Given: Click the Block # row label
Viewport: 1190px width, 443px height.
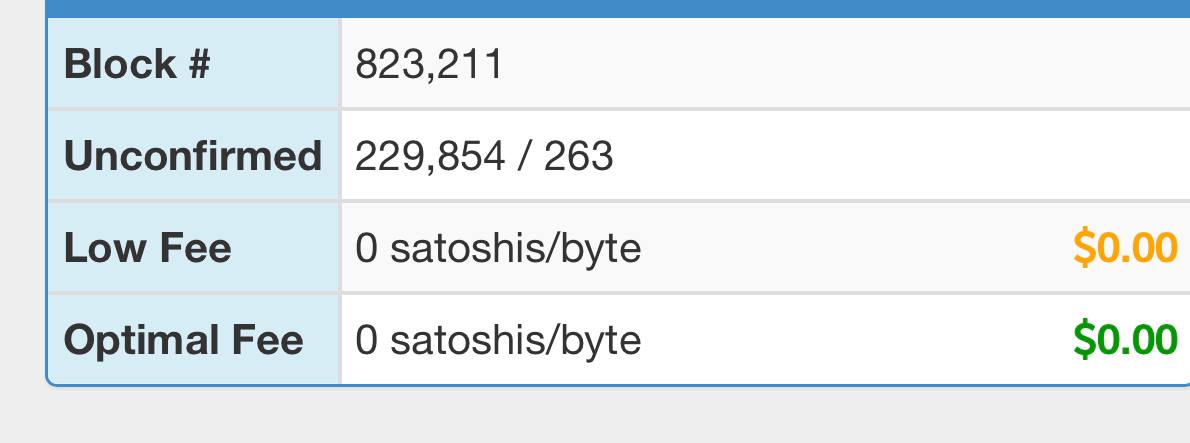Looking at the screenshot, I should pyautogui.click(x=137, y=64).
